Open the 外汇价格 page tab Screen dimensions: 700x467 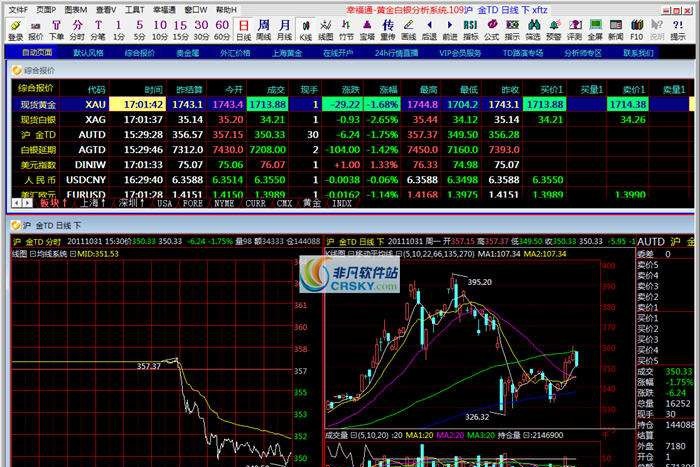235,53
